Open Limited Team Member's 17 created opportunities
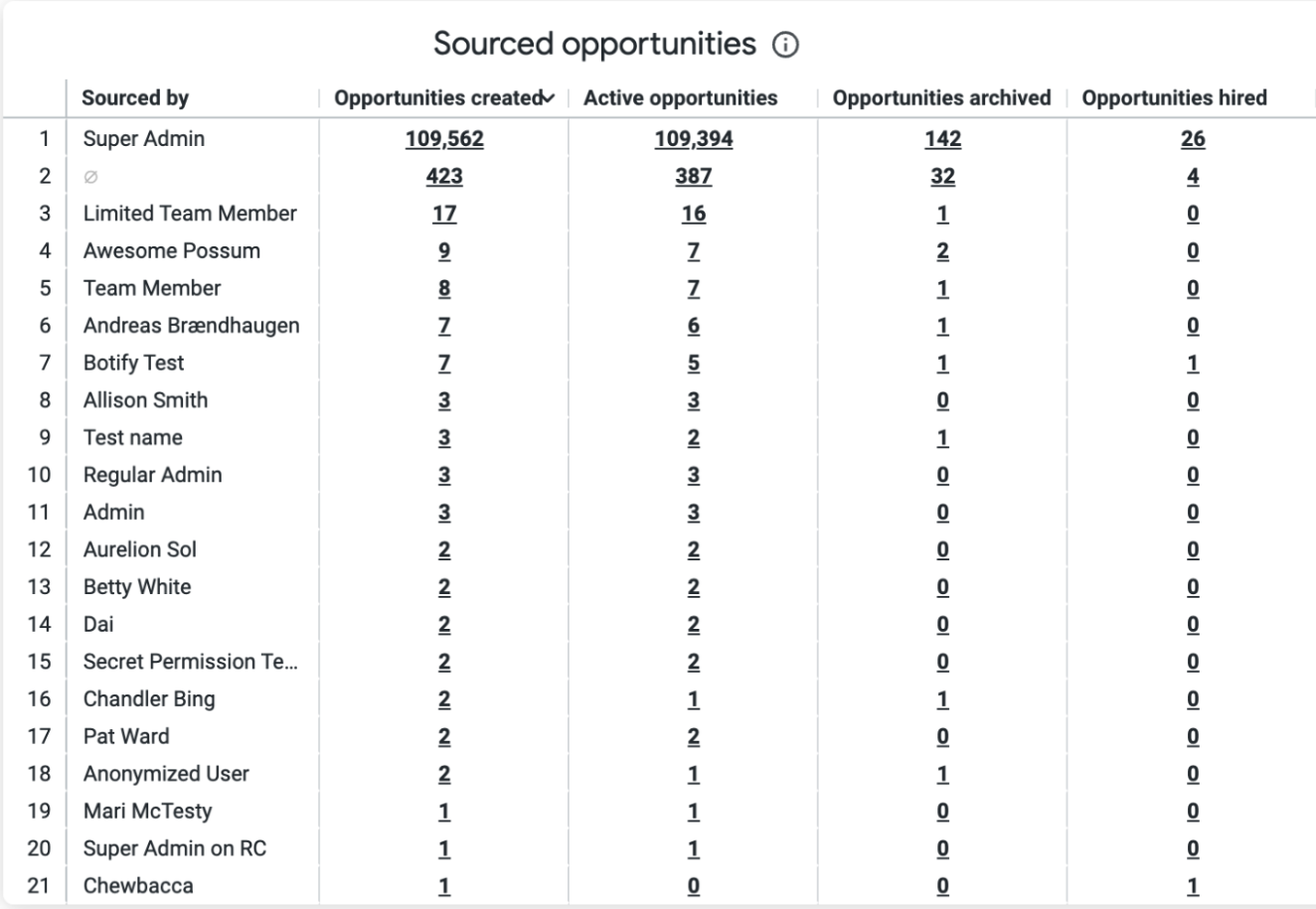This screenshot has height=909, width=1316. pos(444,214)
